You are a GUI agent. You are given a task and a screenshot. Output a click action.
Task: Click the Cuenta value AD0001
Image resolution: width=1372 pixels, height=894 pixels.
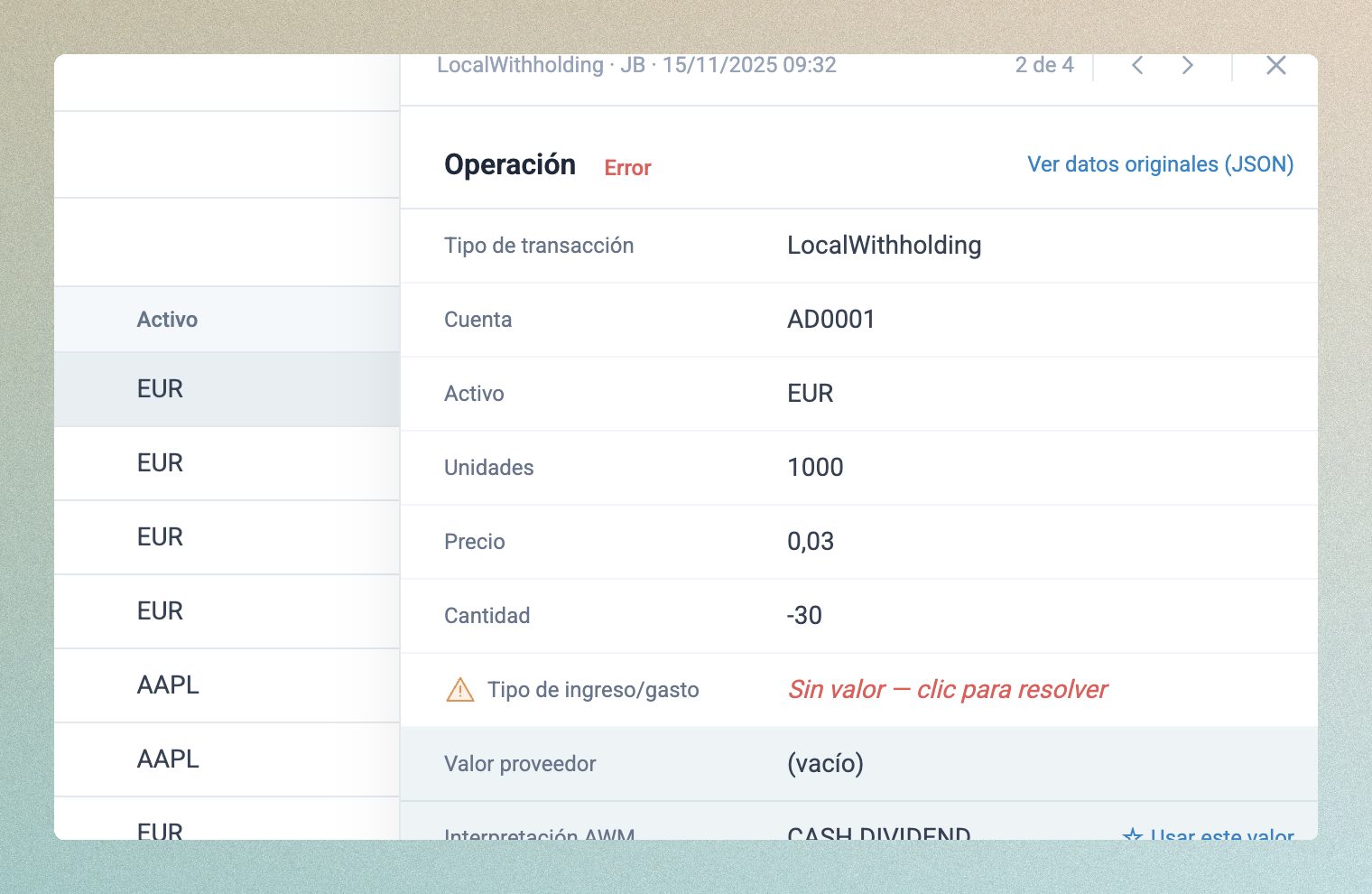pos(830,320)
